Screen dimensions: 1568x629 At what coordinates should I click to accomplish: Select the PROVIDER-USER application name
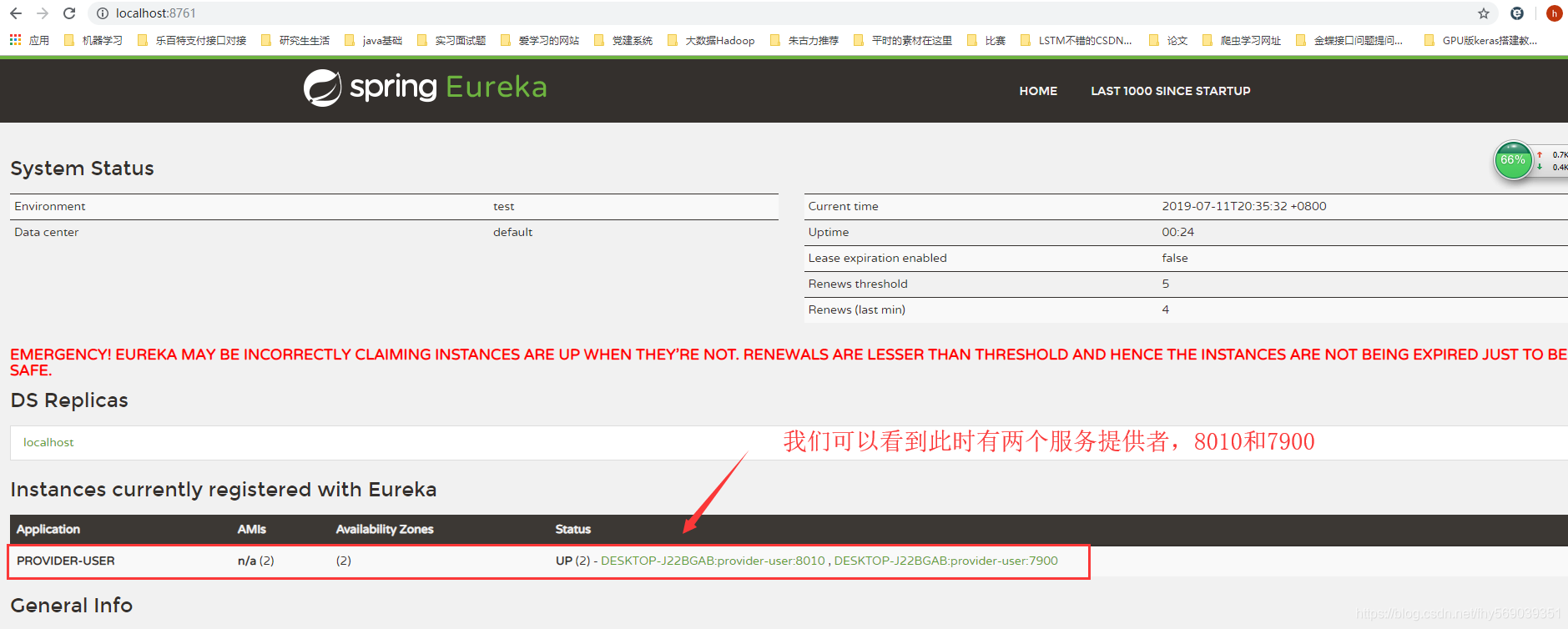pyautogui.click(x=66, y=561)
